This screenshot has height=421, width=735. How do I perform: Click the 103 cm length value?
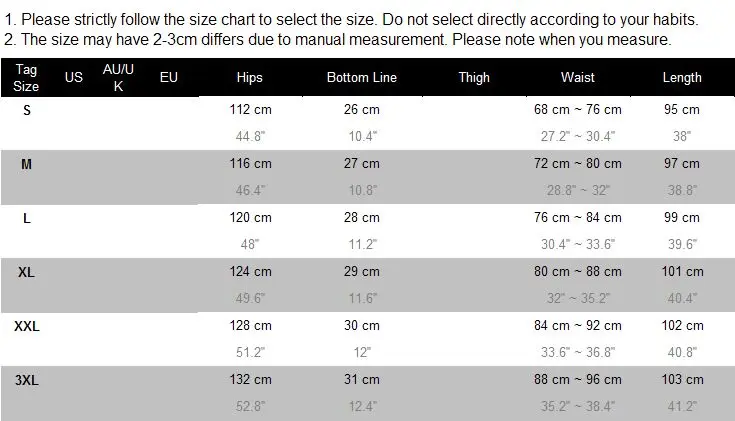(682, 380)
